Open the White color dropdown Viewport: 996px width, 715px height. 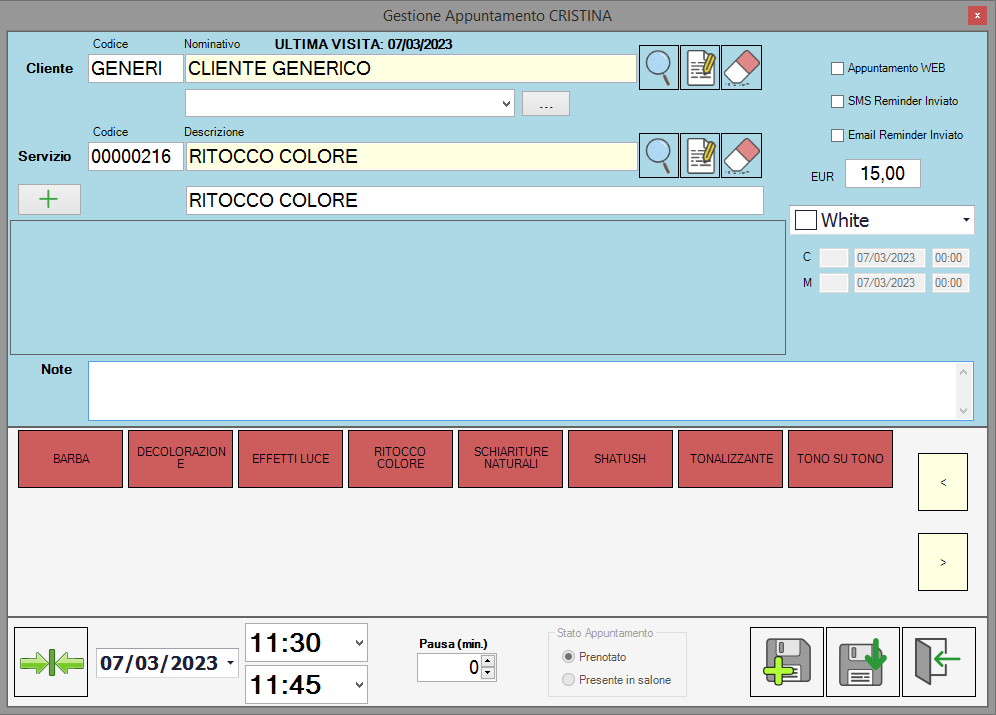coord(965,220)
